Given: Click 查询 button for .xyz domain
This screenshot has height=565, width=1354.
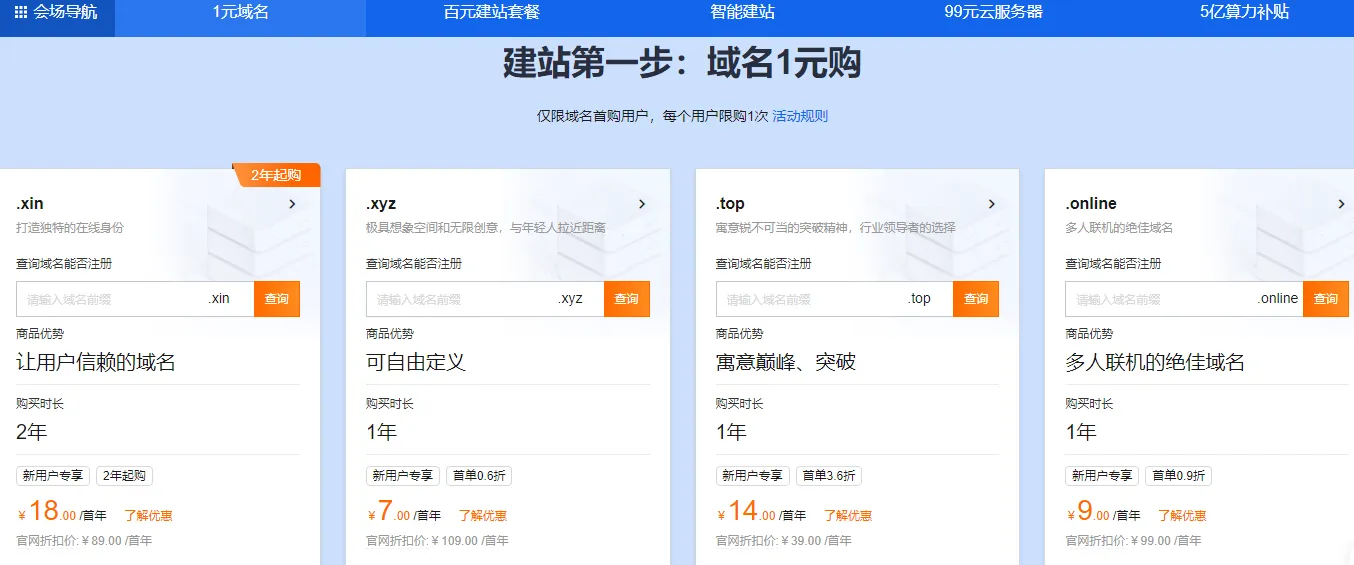Looking at the screenshot, I should pyautogui.click(x=627, y=299).
